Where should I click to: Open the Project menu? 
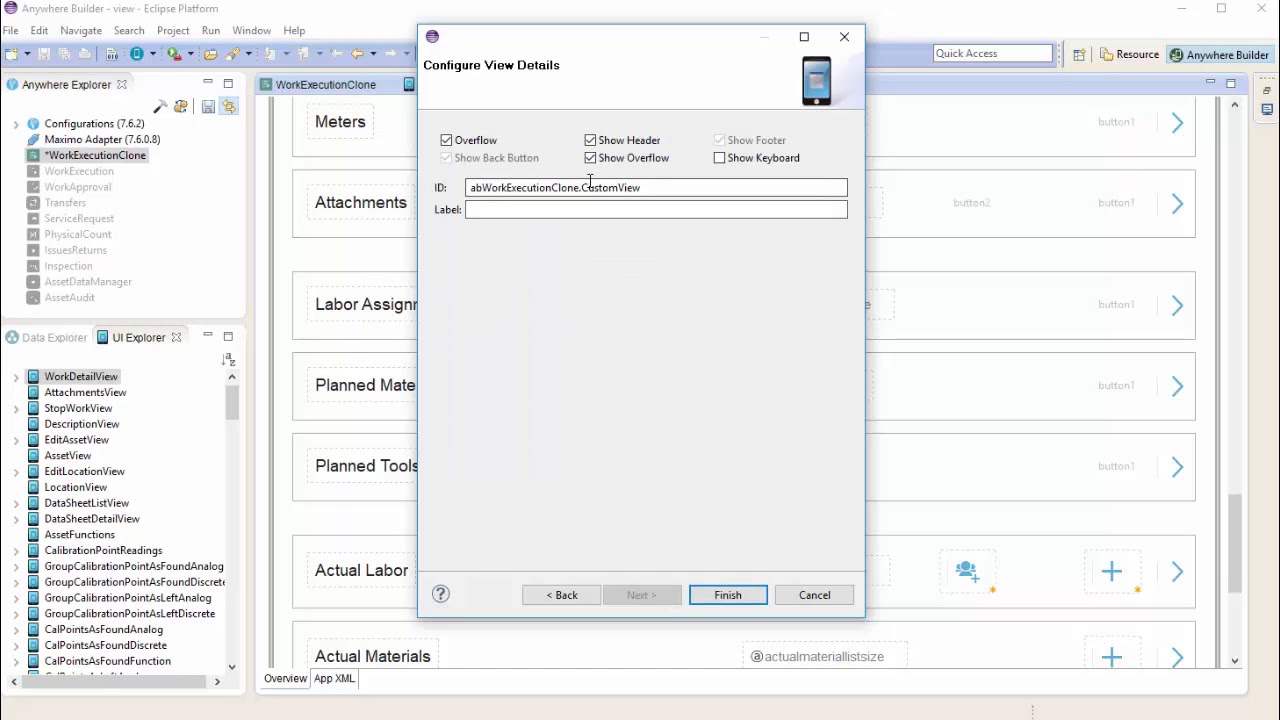(x=173, y=31)
